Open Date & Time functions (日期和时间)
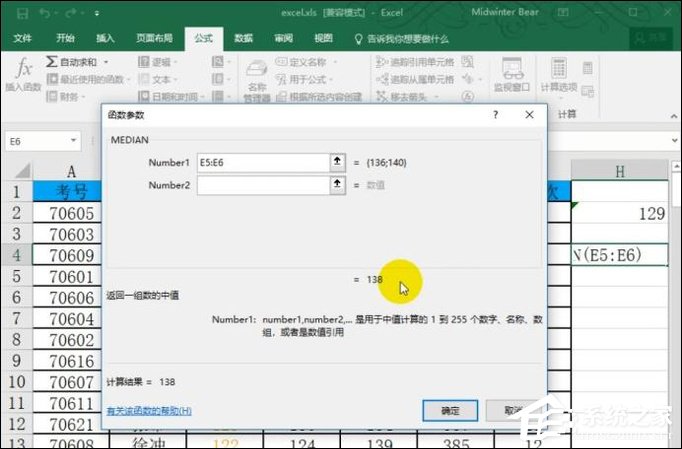Image resolution: width=682 pixels, height=449 pixels. 170,96
